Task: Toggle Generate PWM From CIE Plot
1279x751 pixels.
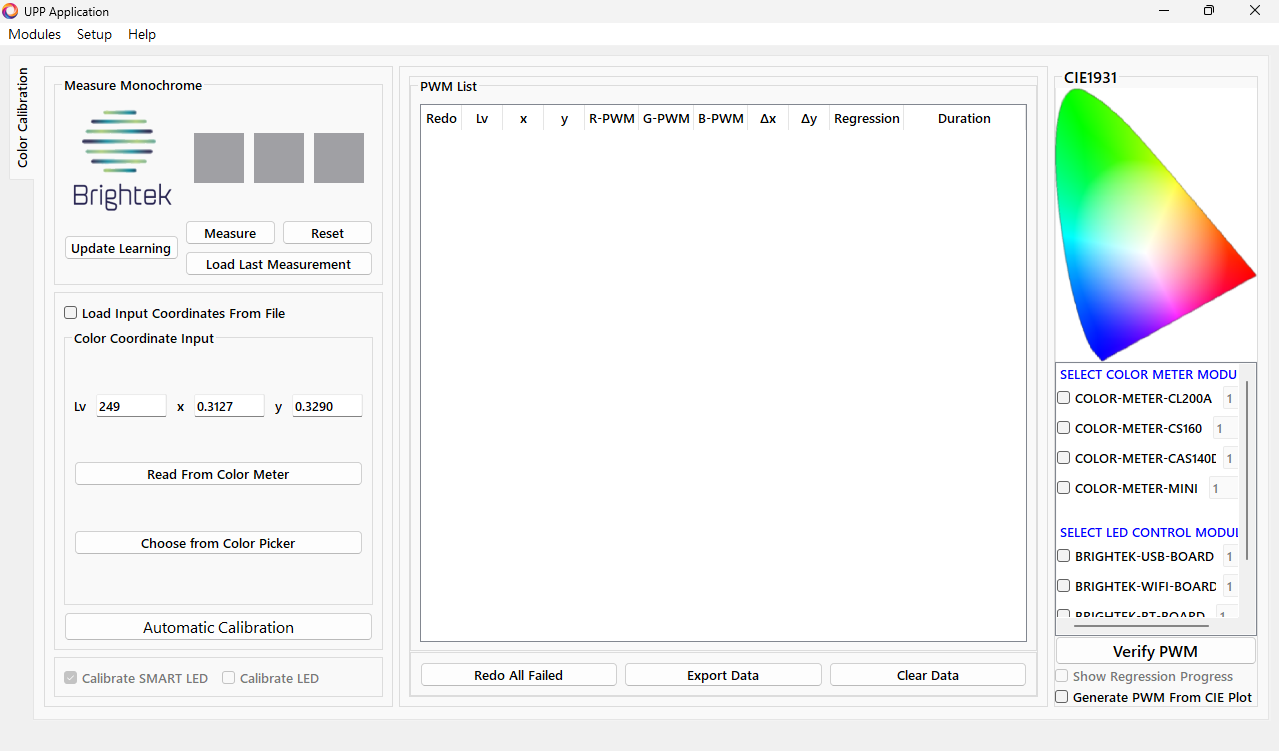Action: (x=1062, y=697)
